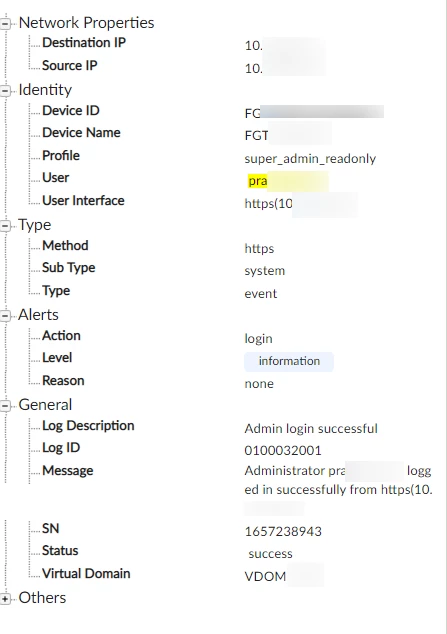Click the Status success value
The height and width of the screenshot is (634, 447).
coord(270,554)
